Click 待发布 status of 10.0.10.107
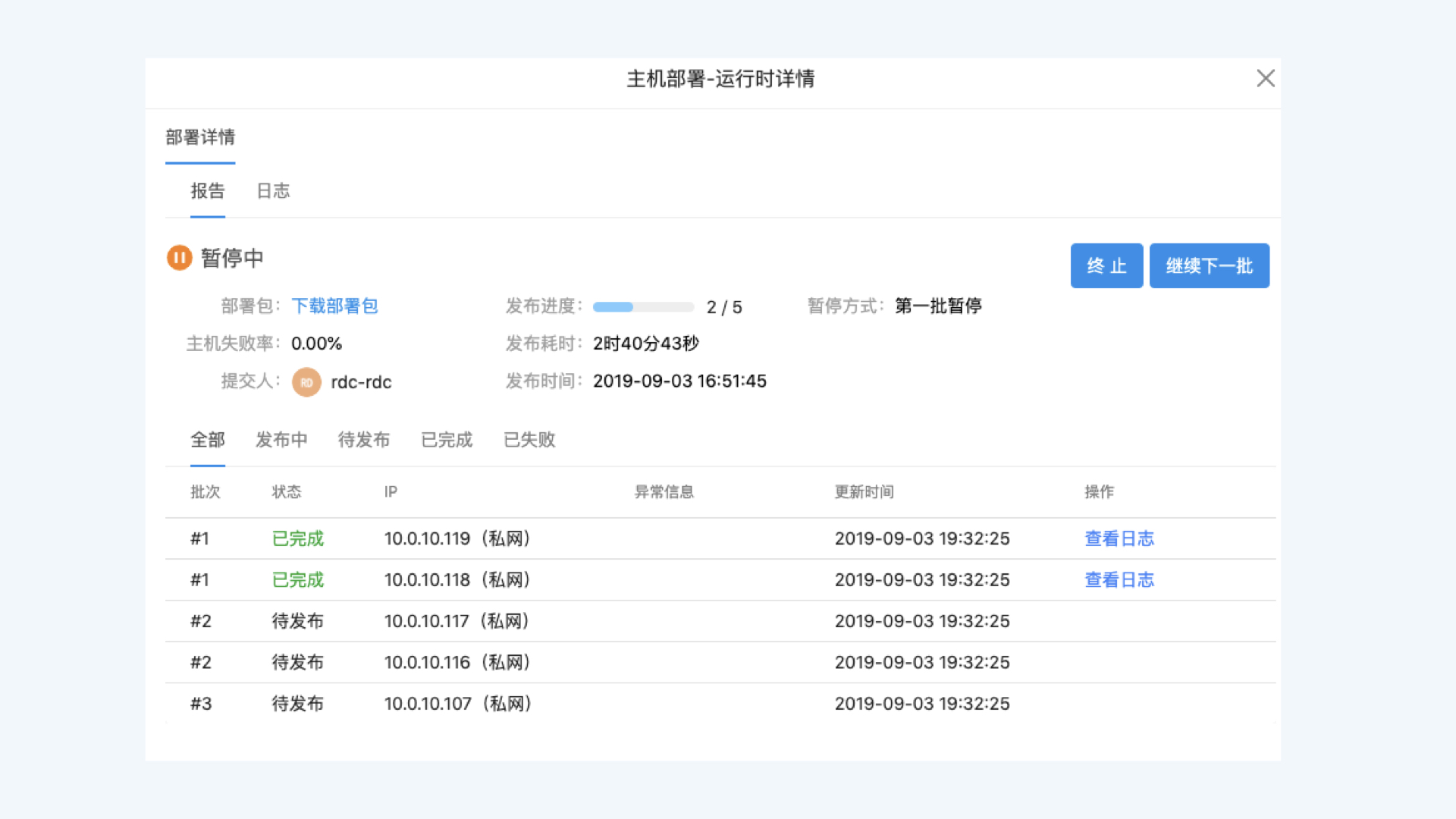The height and width of the screenshot is (819, 1456). (x=298, y=704)
